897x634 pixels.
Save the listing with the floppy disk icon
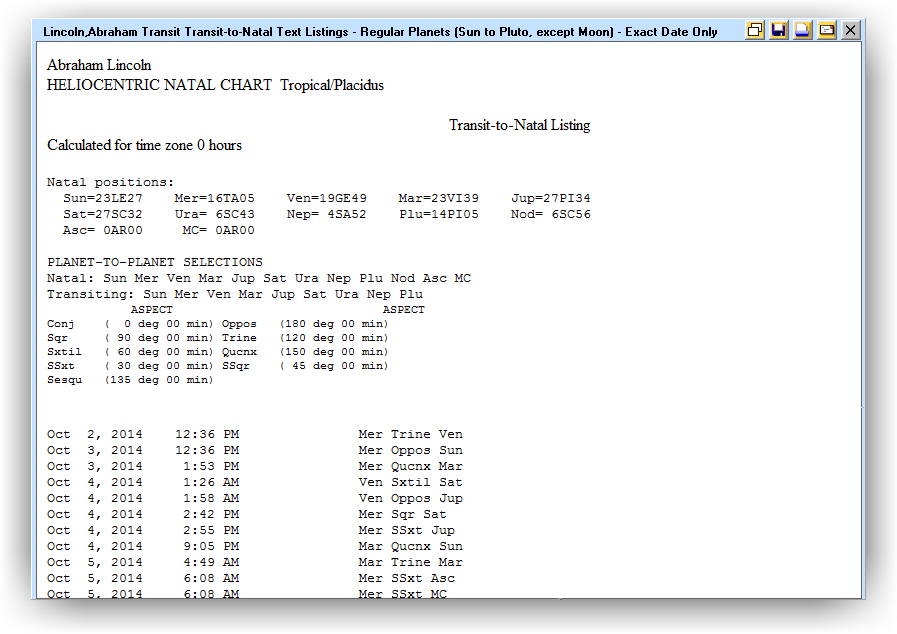[780, 31]
